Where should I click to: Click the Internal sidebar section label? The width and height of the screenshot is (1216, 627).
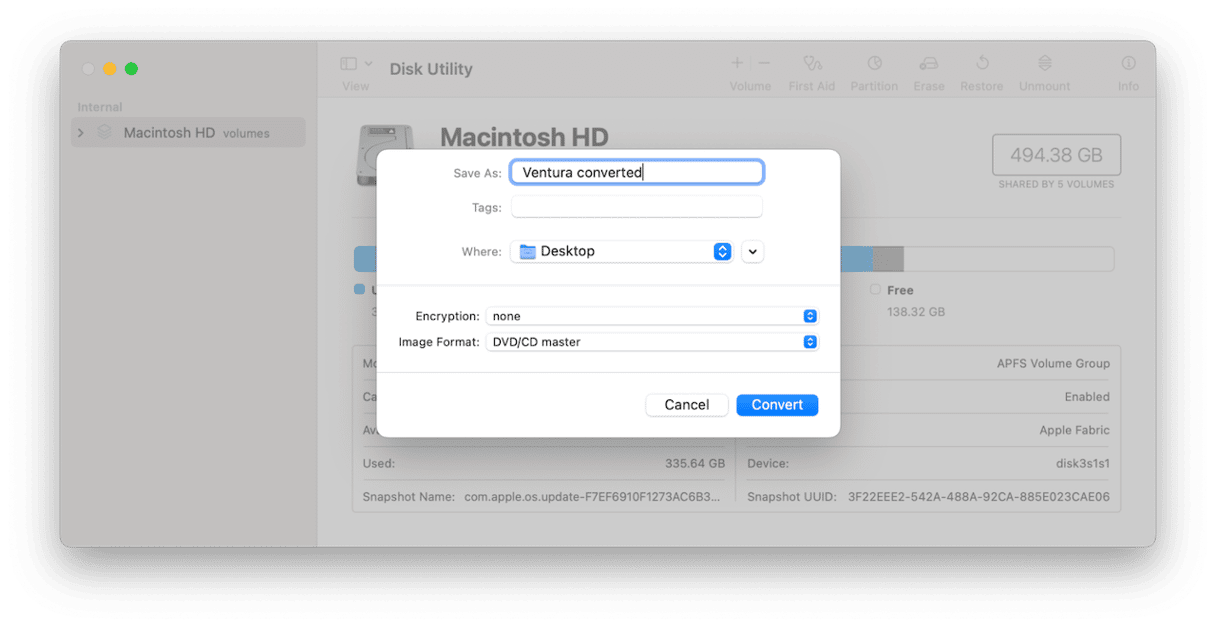[100, 107]
